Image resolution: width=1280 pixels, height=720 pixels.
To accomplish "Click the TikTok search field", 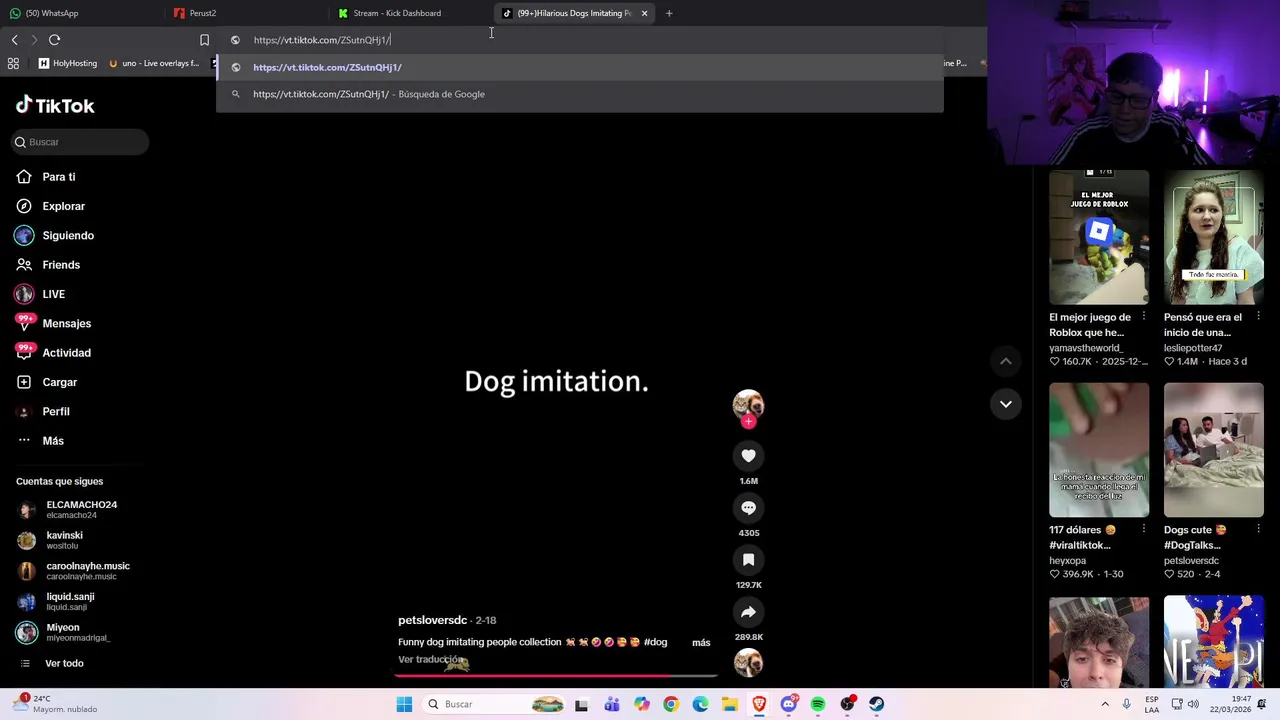I will click(80, 142).
